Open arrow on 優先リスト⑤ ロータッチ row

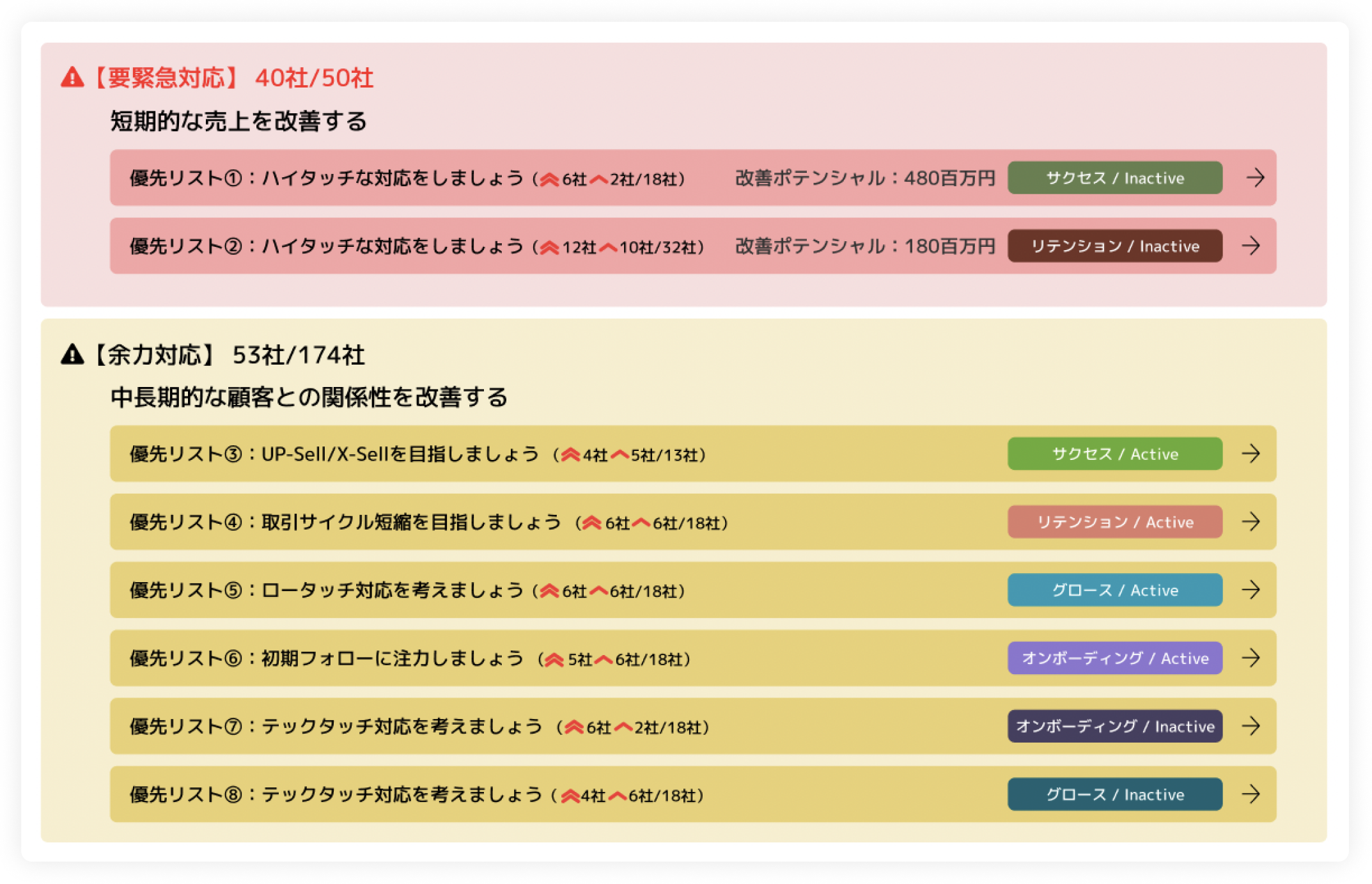[1251, 590]
